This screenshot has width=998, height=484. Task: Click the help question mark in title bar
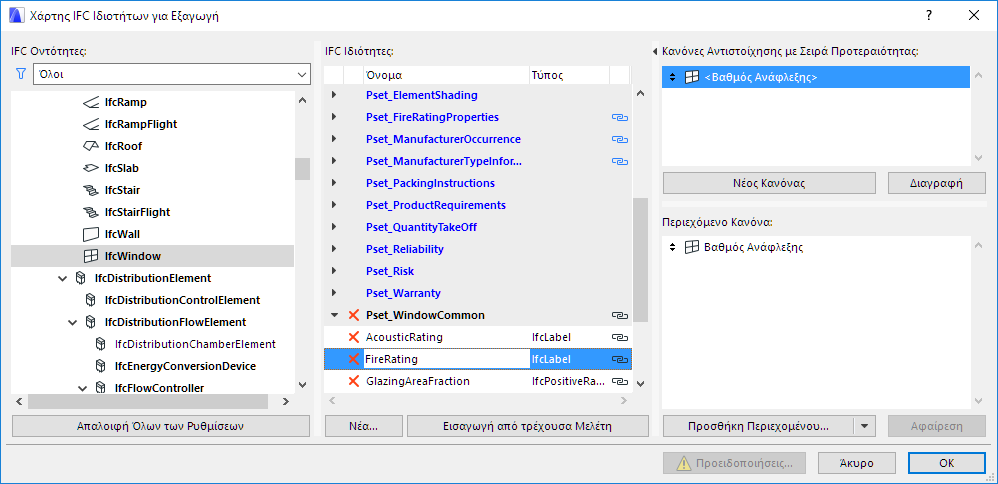point(929,15)
